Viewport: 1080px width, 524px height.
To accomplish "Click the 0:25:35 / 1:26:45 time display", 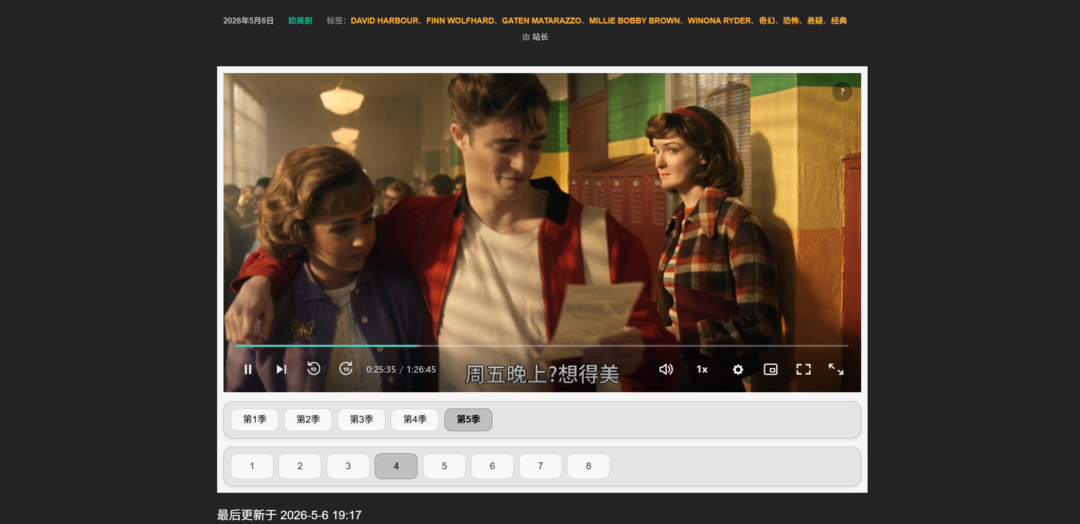I will click(x=401, y=369).
